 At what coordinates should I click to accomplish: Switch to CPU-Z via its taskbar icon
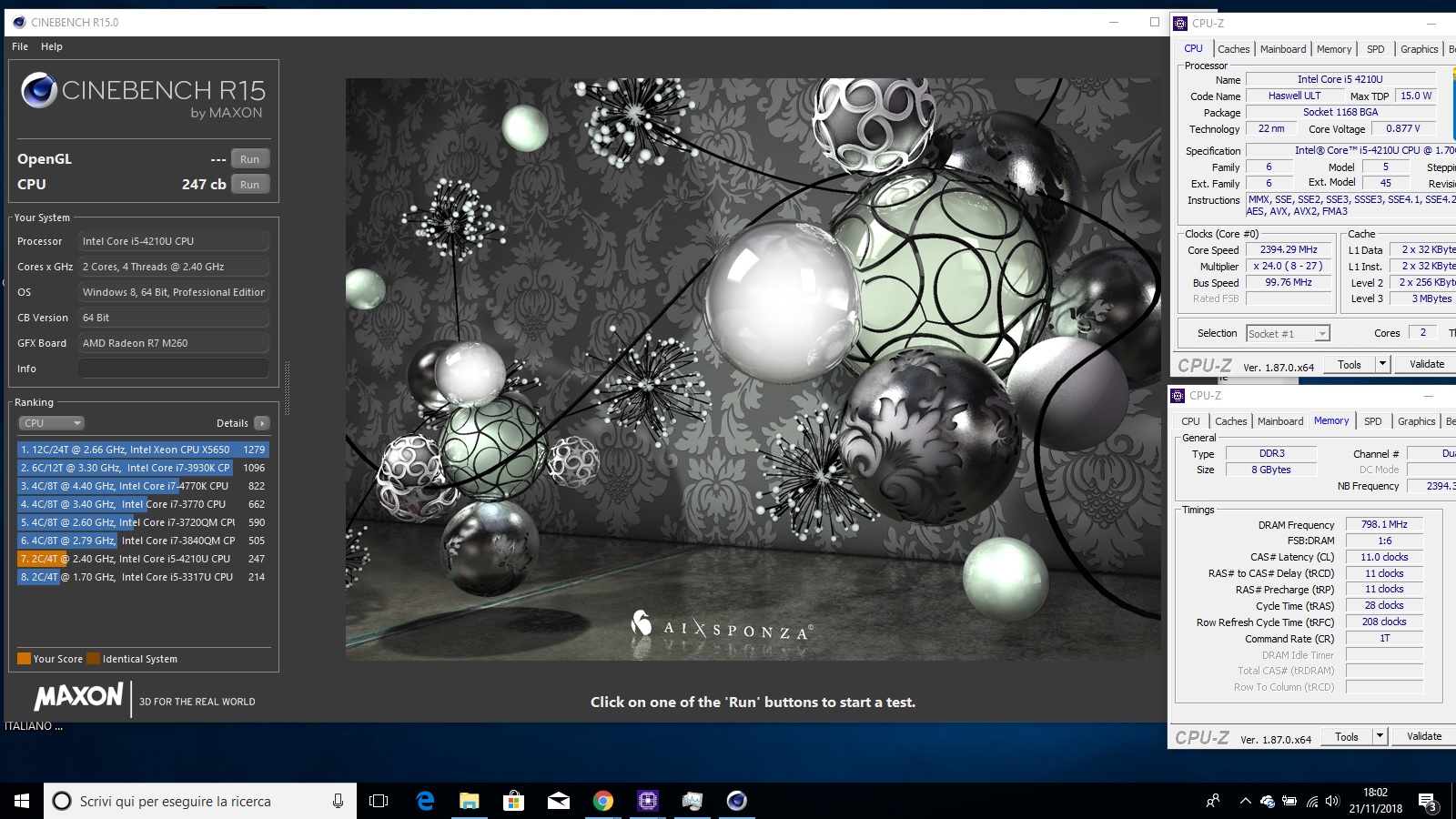click(x=647, y=801)
